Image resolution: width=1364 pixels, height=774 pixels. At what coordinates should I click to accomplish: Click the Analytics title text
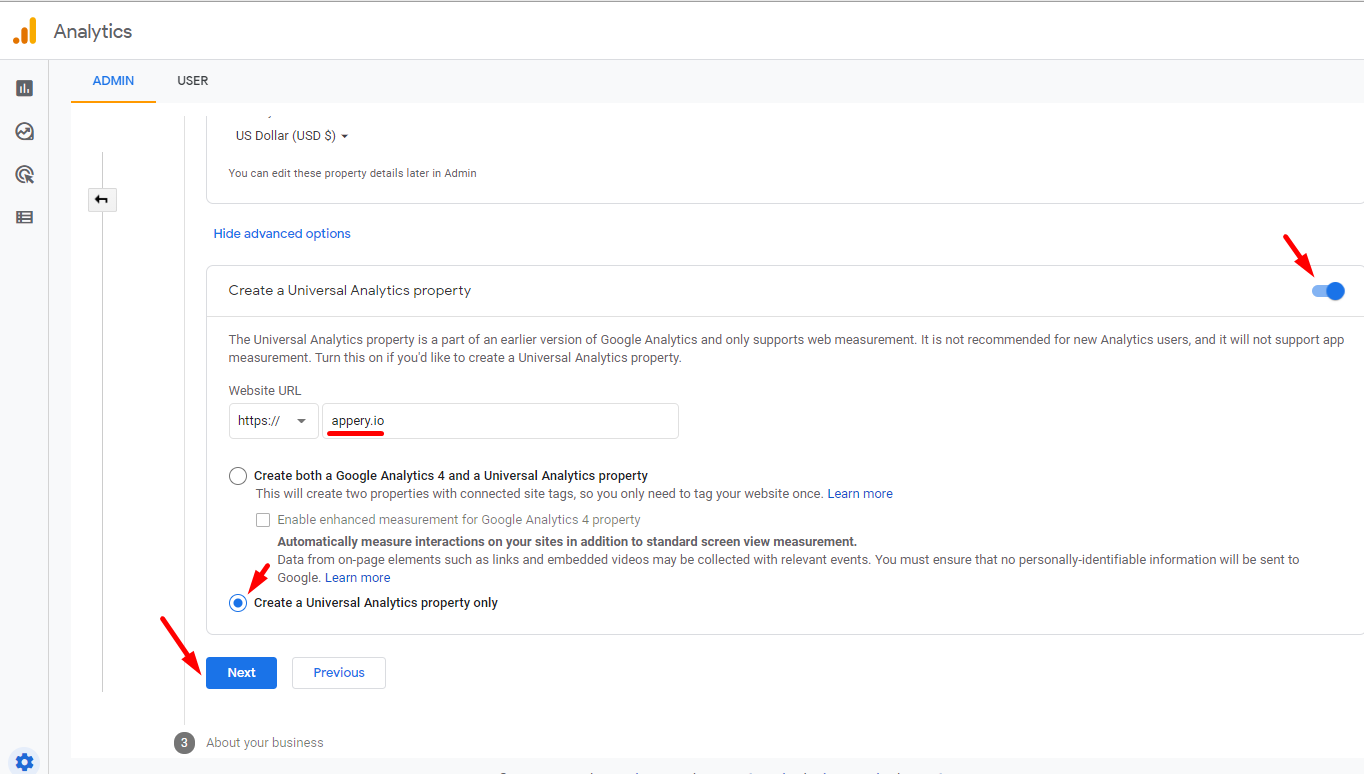[x=93, y=31]
